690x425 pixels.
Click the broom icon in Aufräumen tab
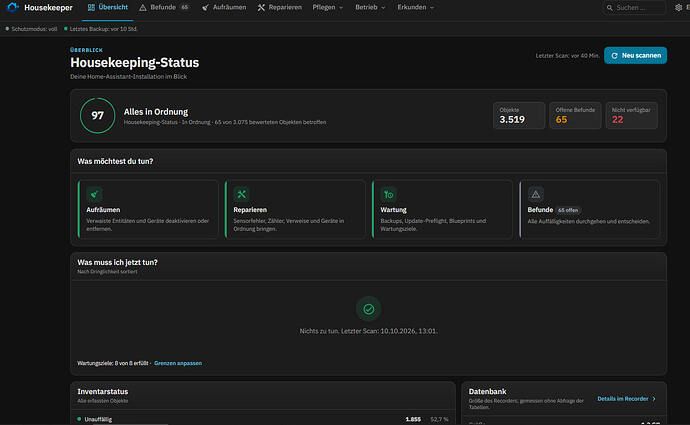(205, 7)
